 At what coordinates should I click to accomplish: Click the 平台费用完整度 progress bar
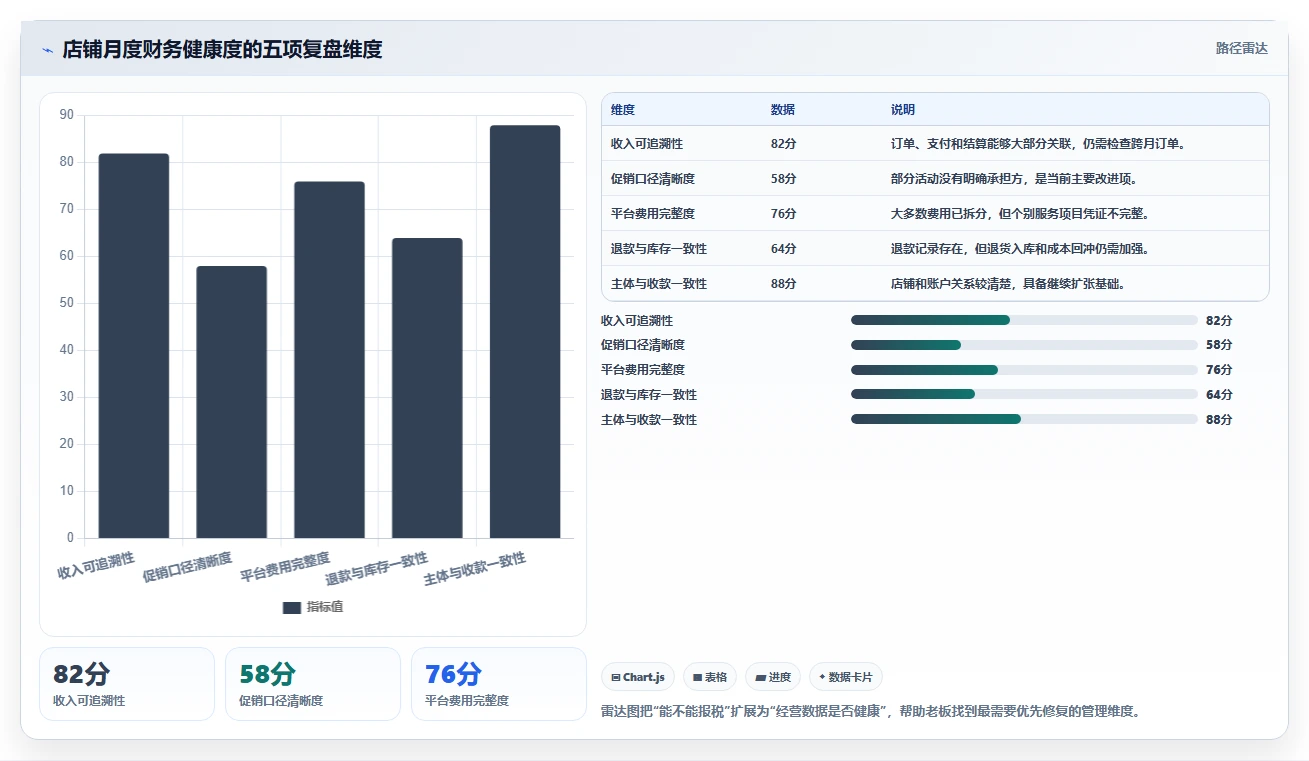1024,370
